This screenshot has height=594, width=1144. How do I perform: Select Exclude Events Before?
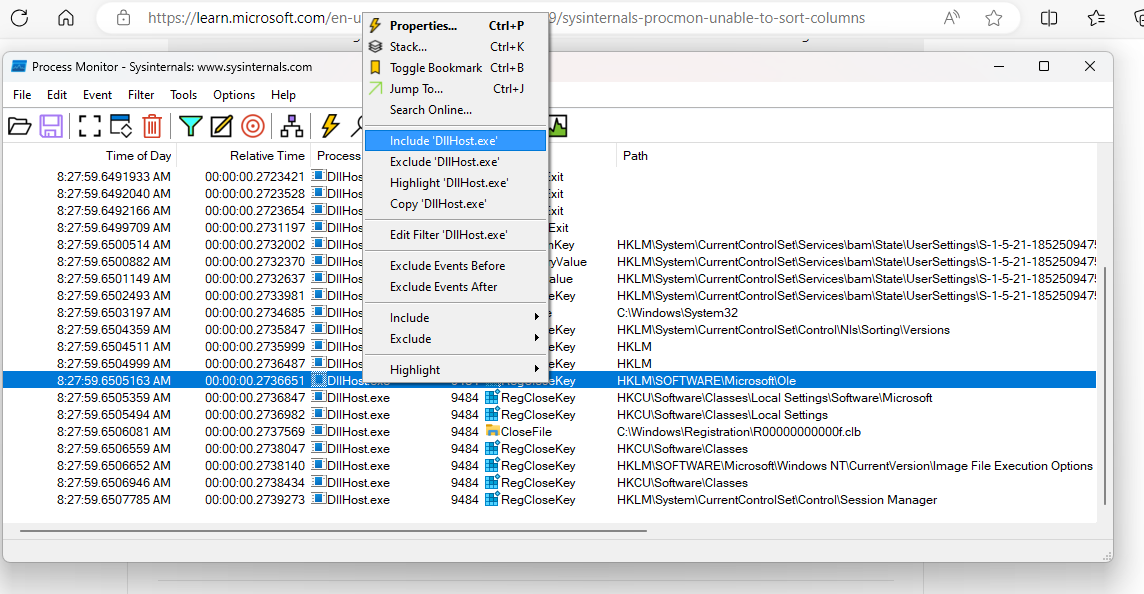coord(455,266)
